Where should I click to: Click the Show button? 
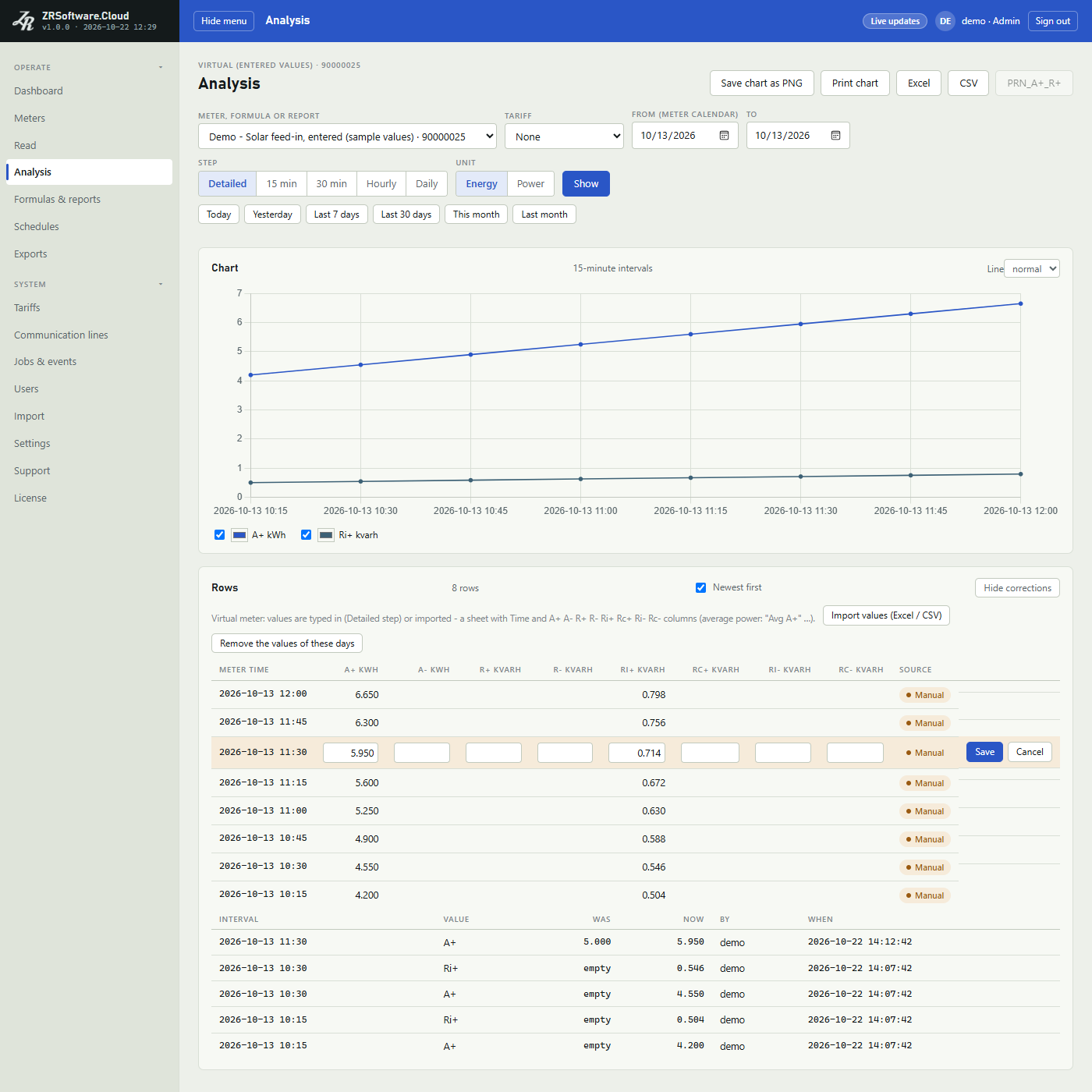coord(586,184)
